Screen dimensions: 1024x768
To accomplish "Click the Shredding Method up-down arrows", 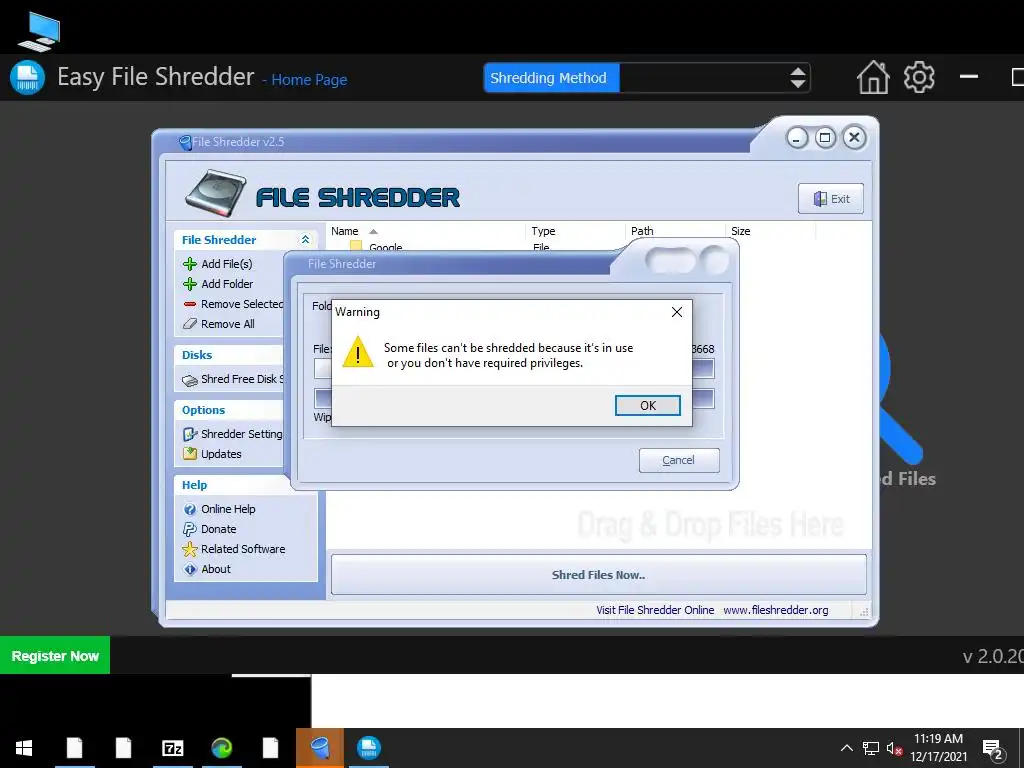I will click(x=797, y=78).
